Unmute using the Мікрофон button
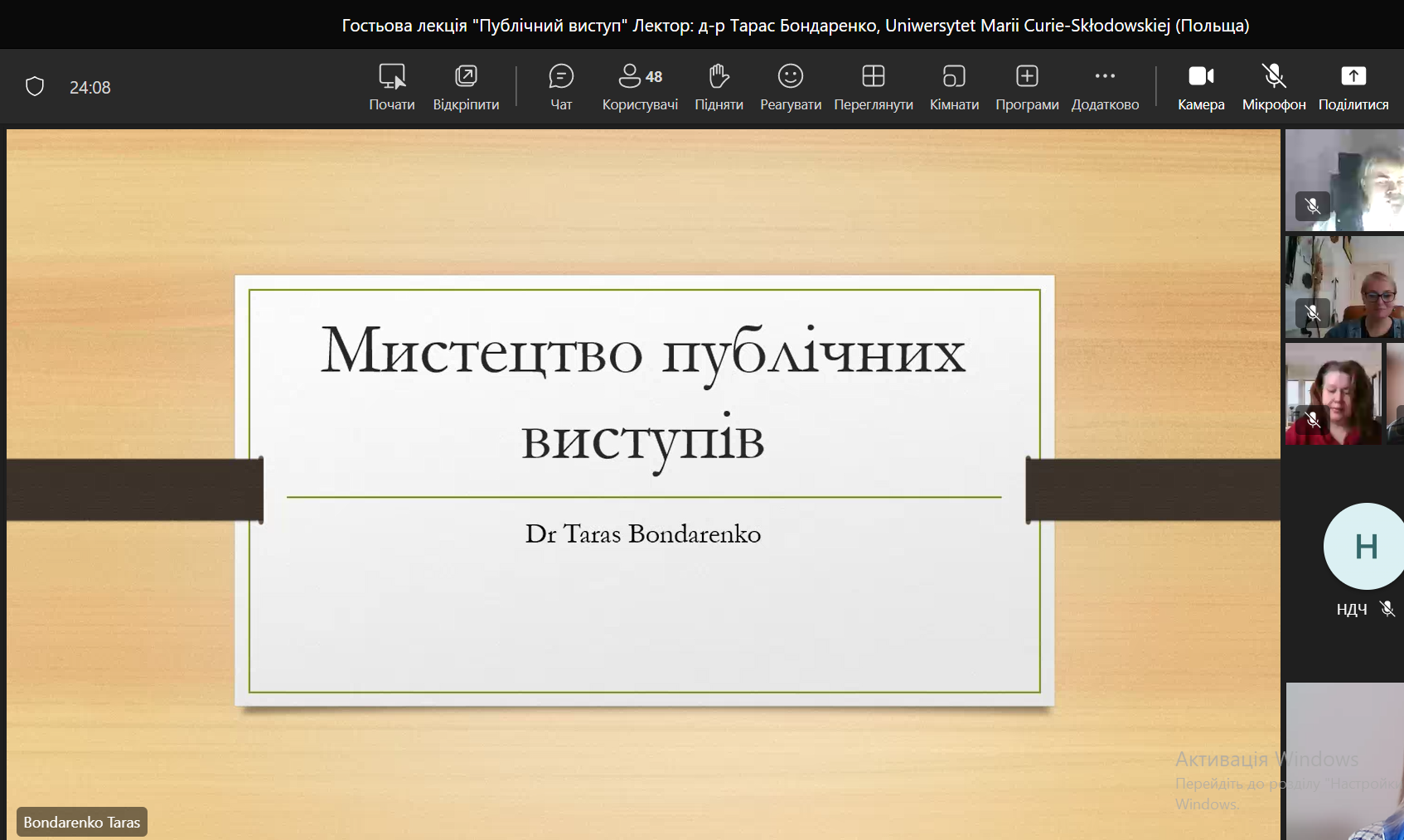This screenshot has height=840, width=1404. 1274,87
